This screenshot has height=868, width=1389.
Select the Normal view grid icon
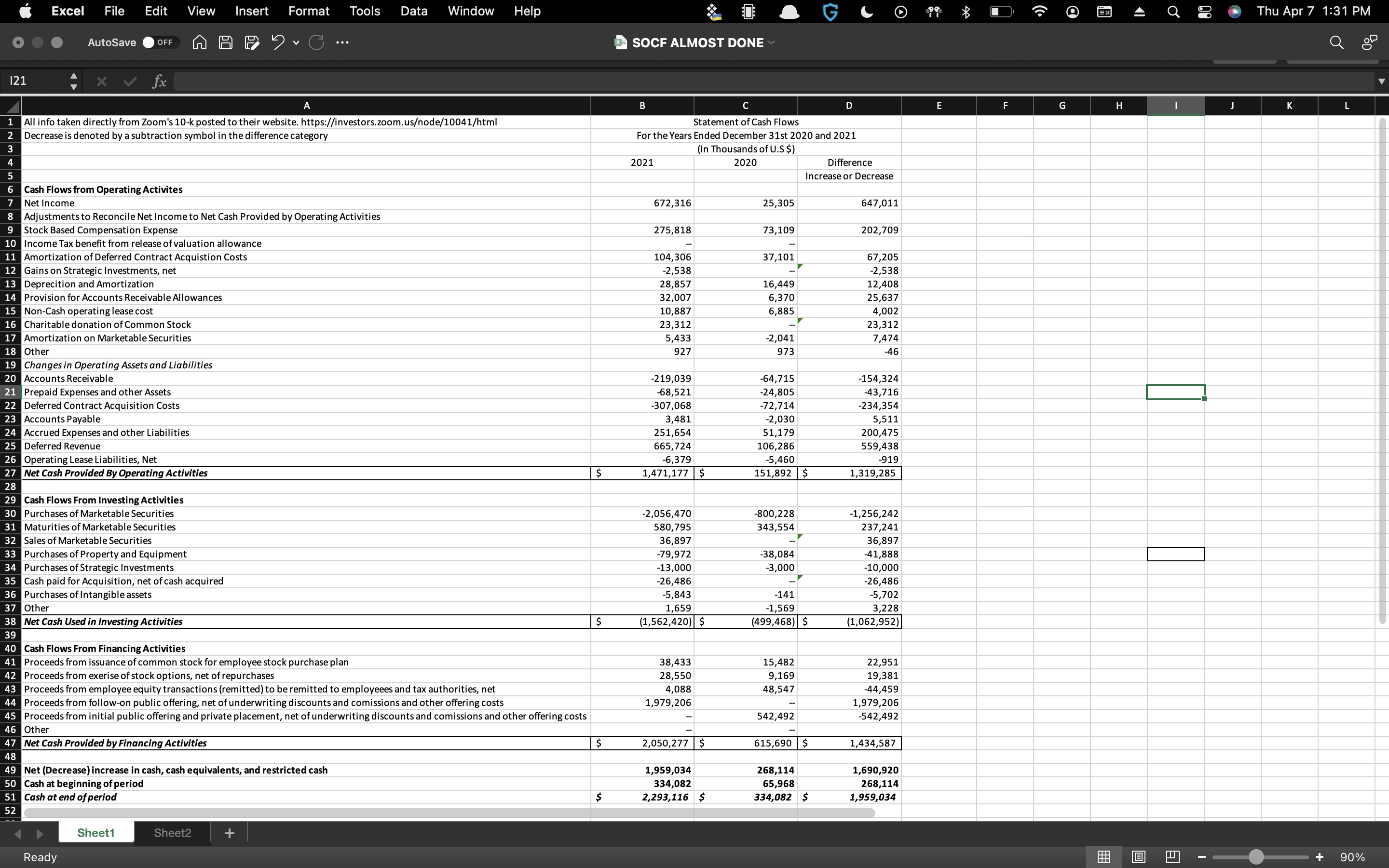1103,856
